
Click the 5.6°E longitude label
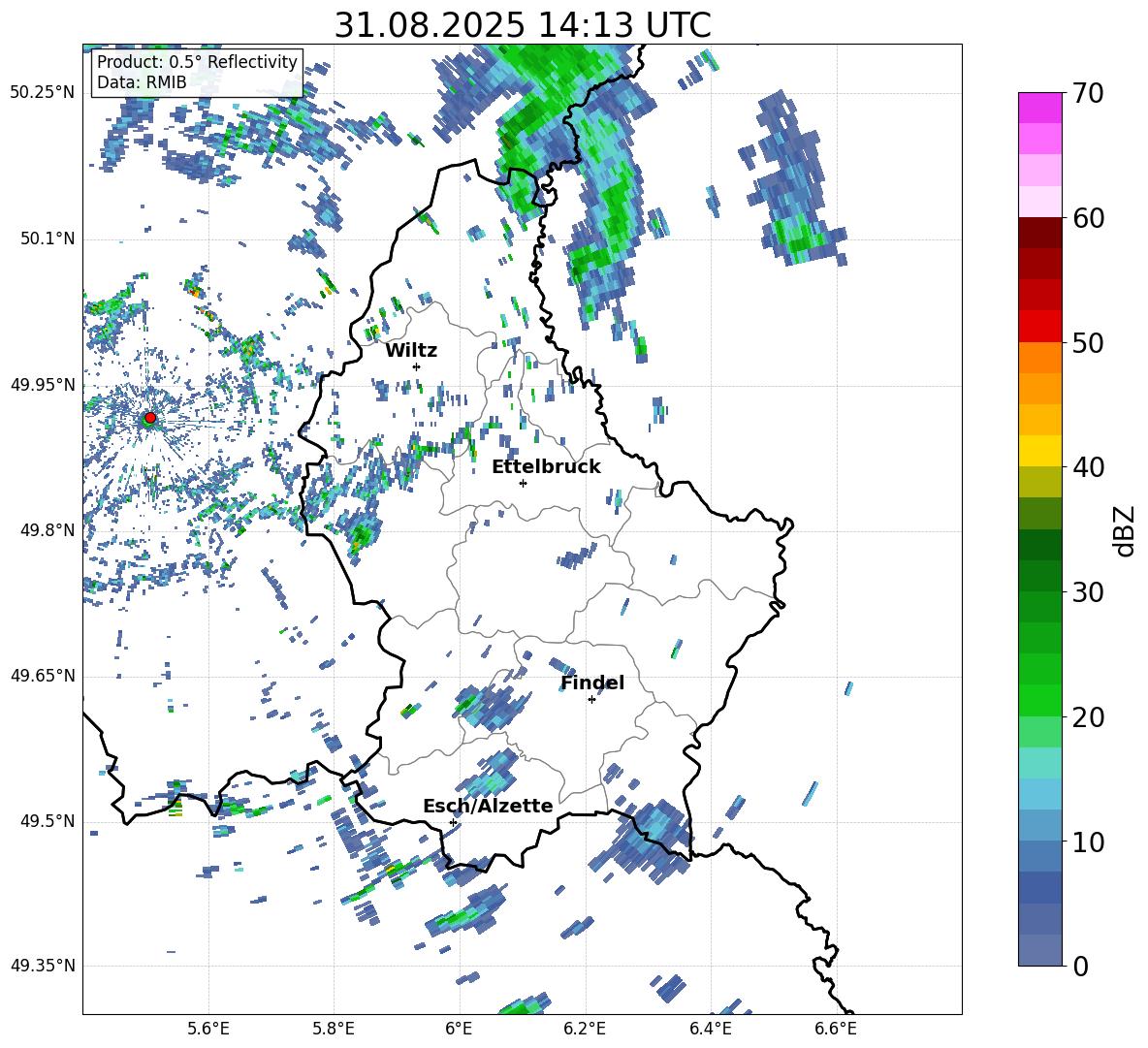click(208, 1029)
